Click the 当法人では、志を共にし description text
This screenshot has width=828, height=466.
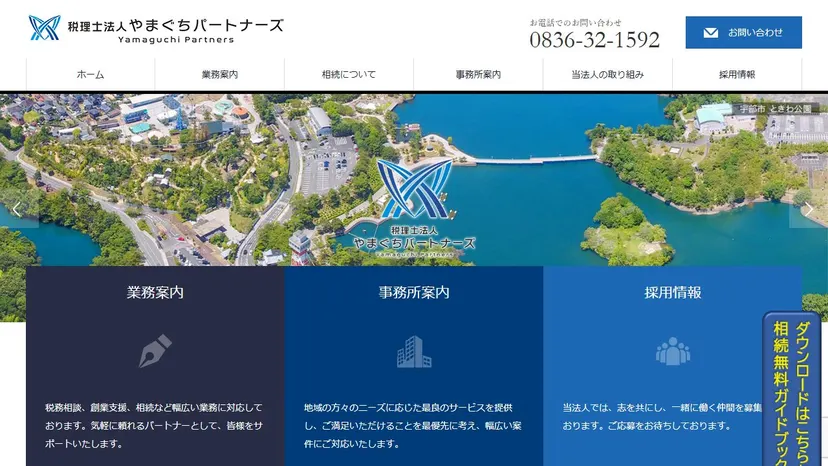pos(662,417)
